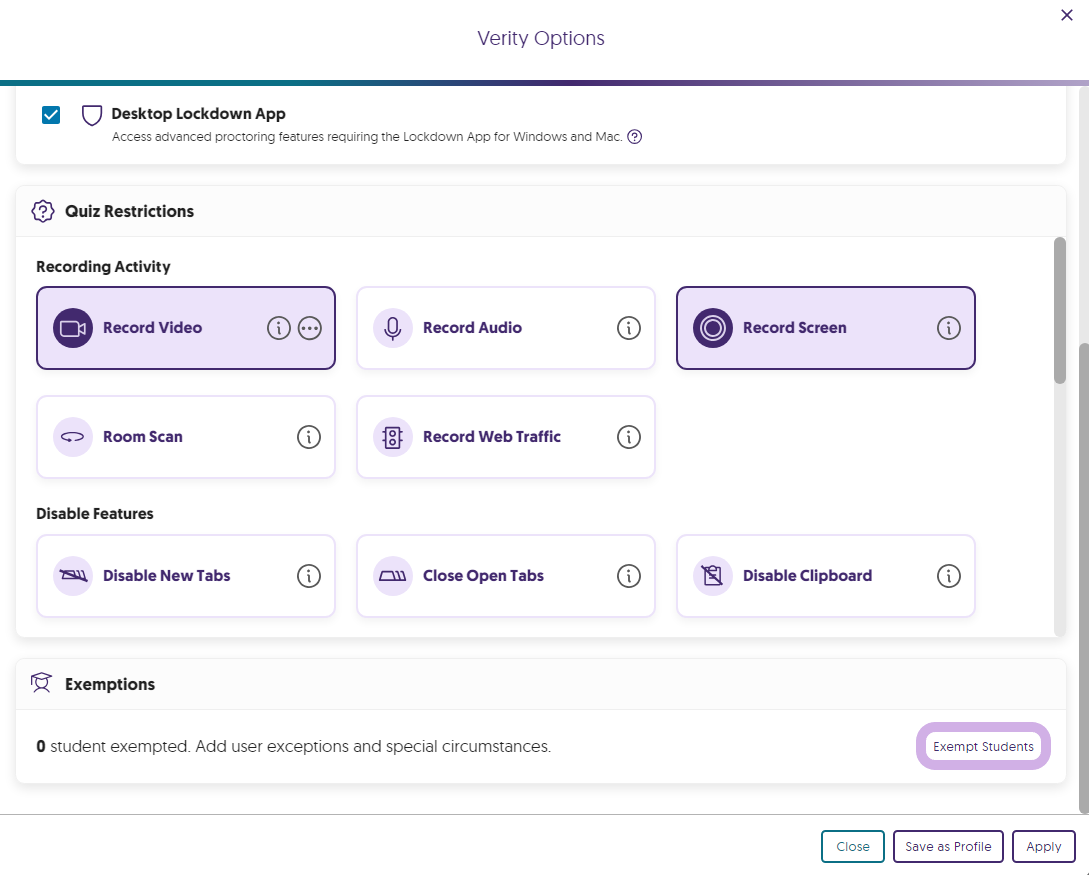Viewport: 1089px width, 875px height.
Task: Click the Room Scan rotation icon
Action: [73, 437]
